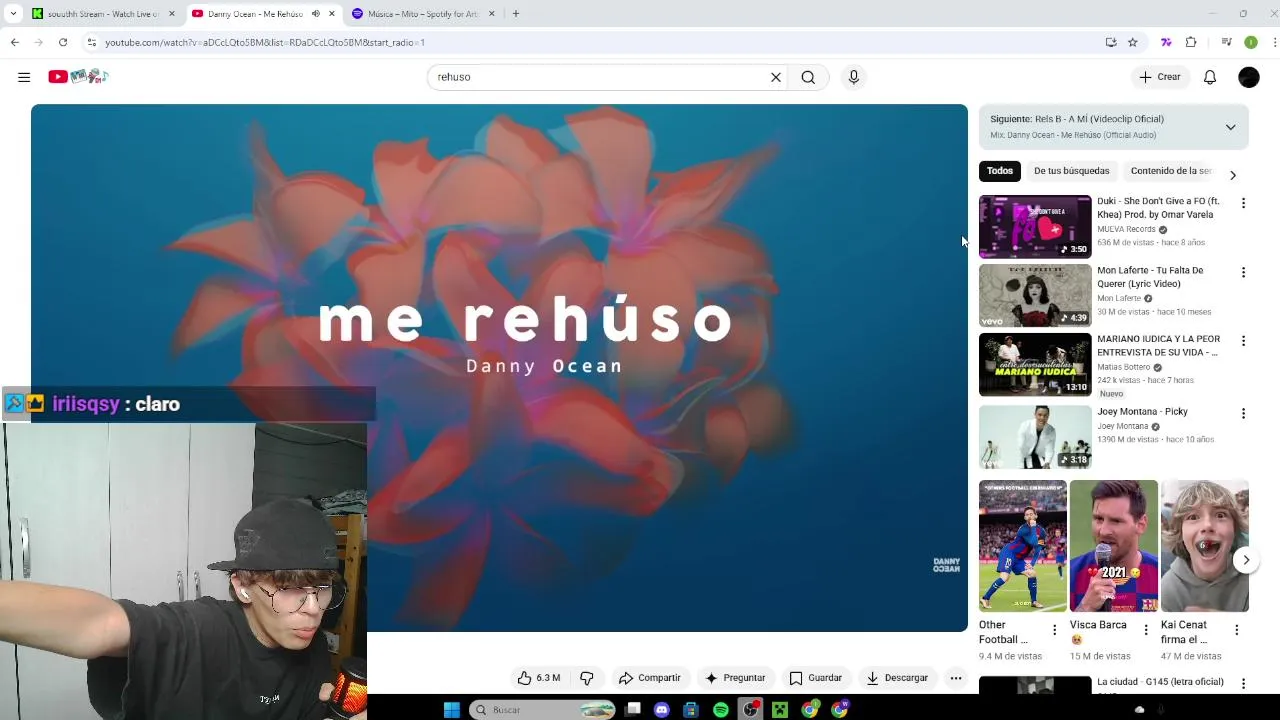The width and height of the screenshot is (1280, 720).
Task: Open Other Football short thumbnail
Action: point(1023,546)
